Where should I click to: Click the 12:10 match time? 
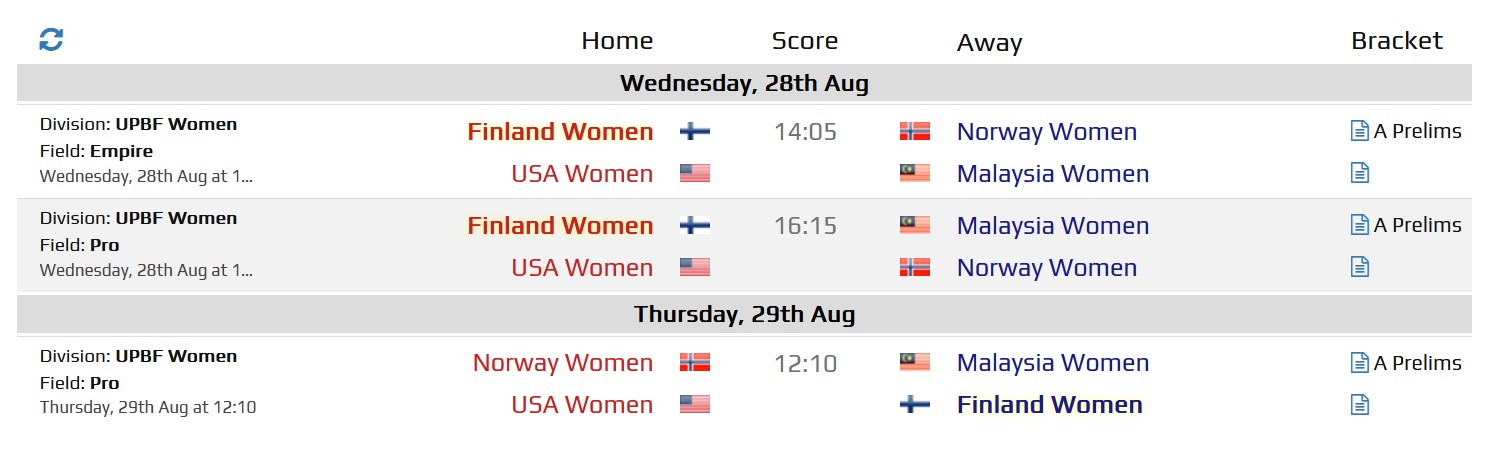(x=805, y=362)
